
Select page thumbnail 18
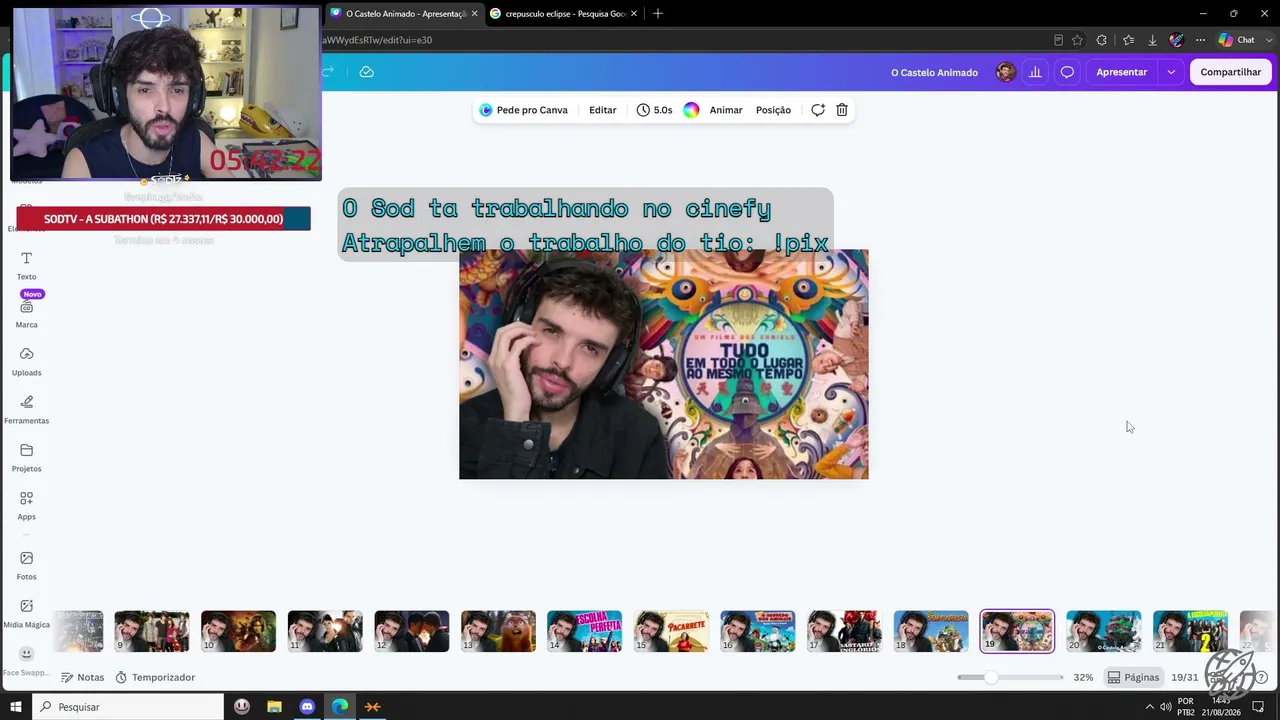point(931,632)
